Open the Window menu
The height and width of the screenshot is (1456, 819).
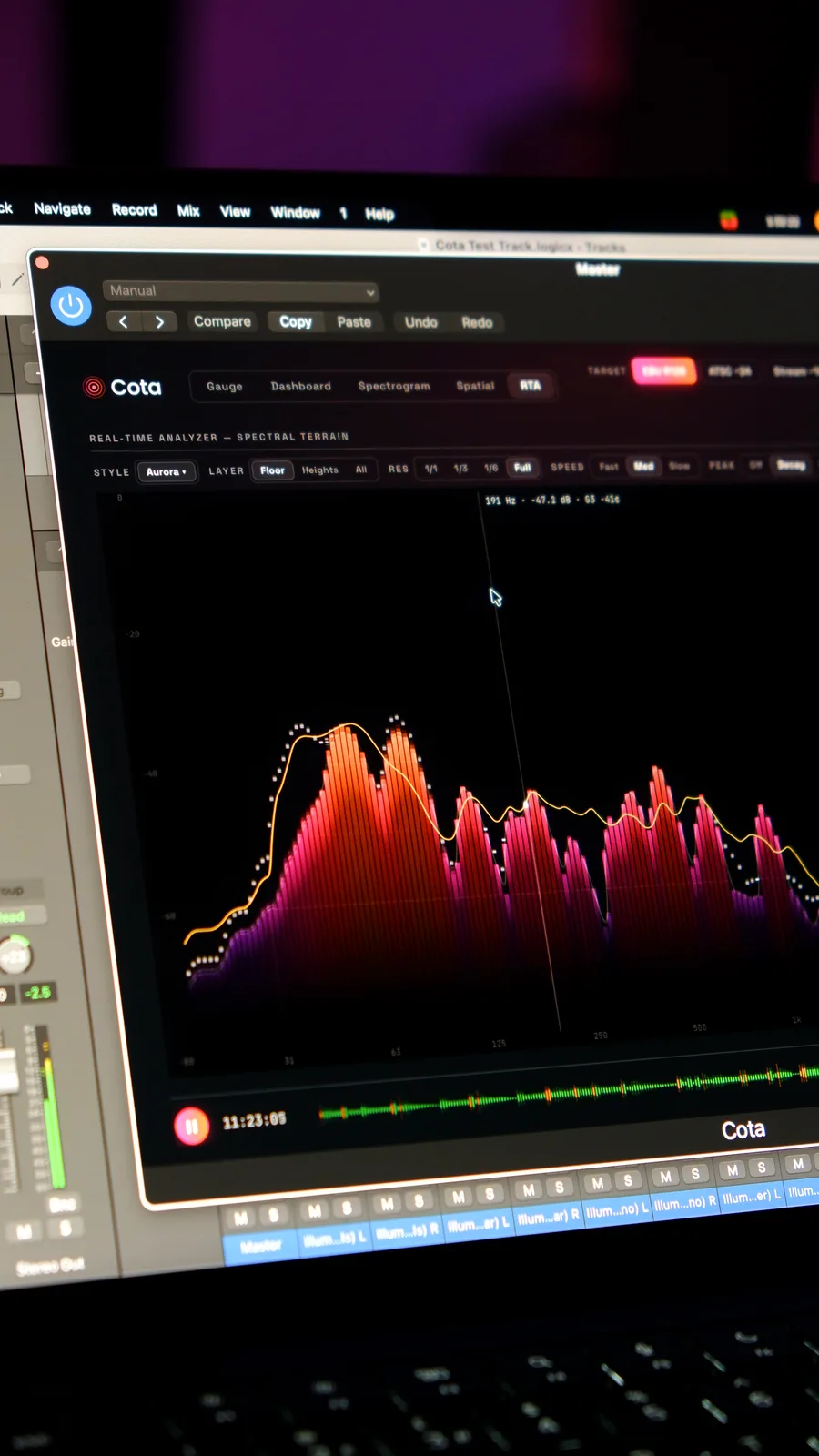click(x=295, y=213)
